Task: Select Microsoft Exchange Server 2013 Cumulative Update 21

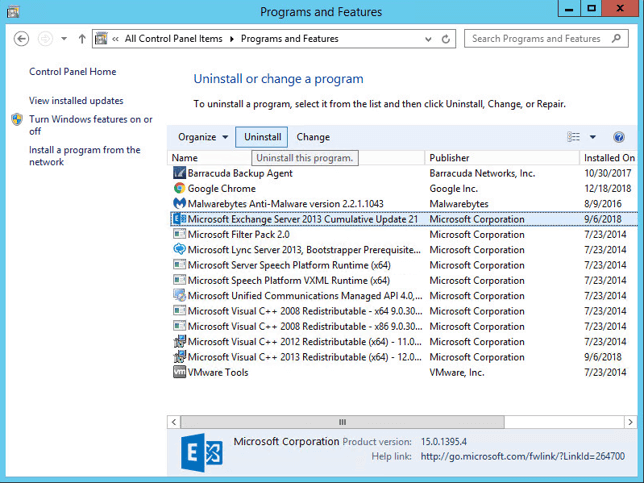Action: point(303,219)
